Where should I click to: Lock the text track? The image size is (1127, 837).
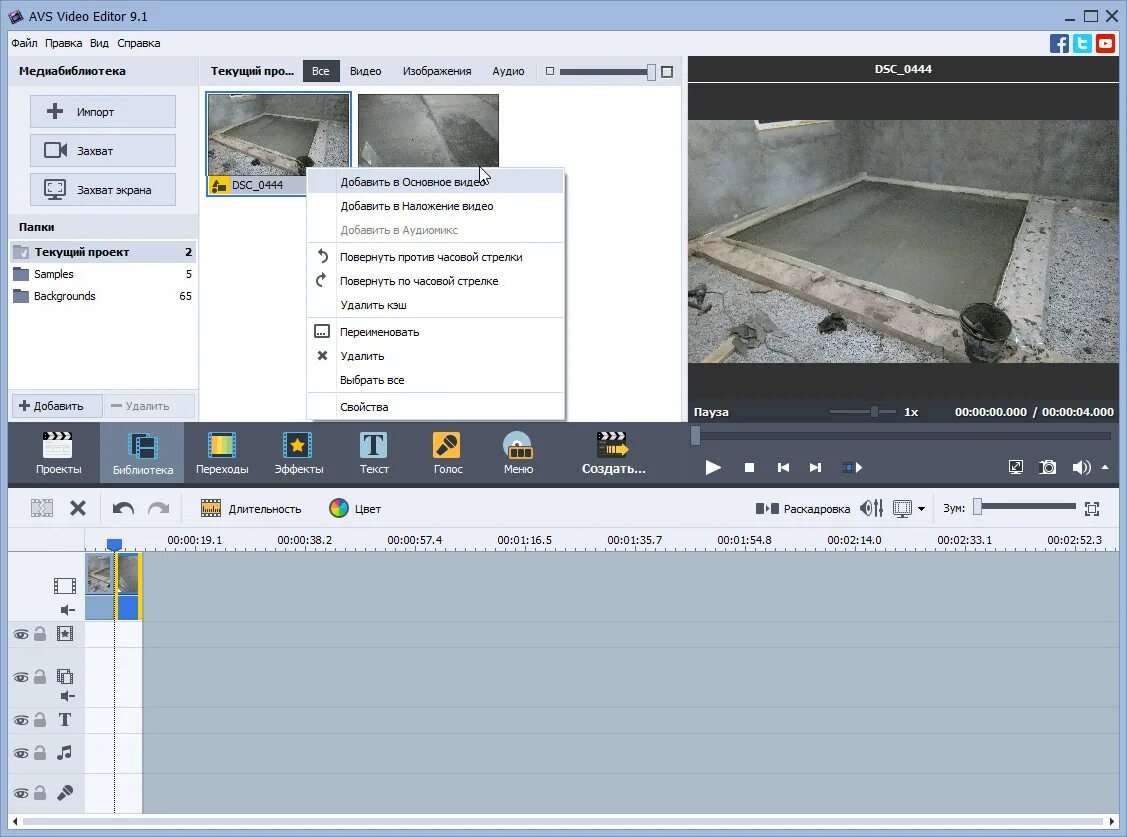(40, 719)
